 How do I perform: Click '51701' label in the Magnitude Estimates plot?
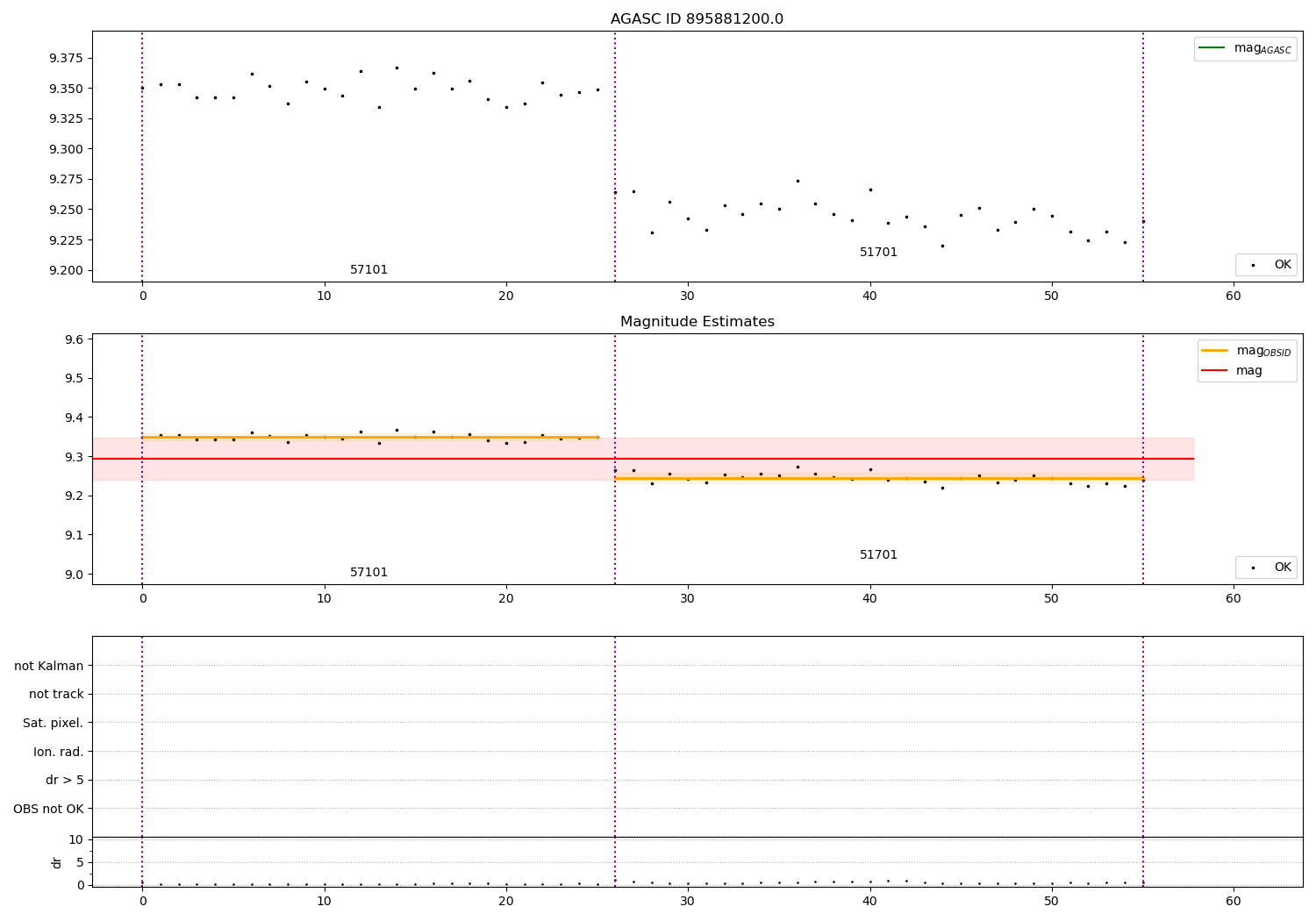pos(878,555)
